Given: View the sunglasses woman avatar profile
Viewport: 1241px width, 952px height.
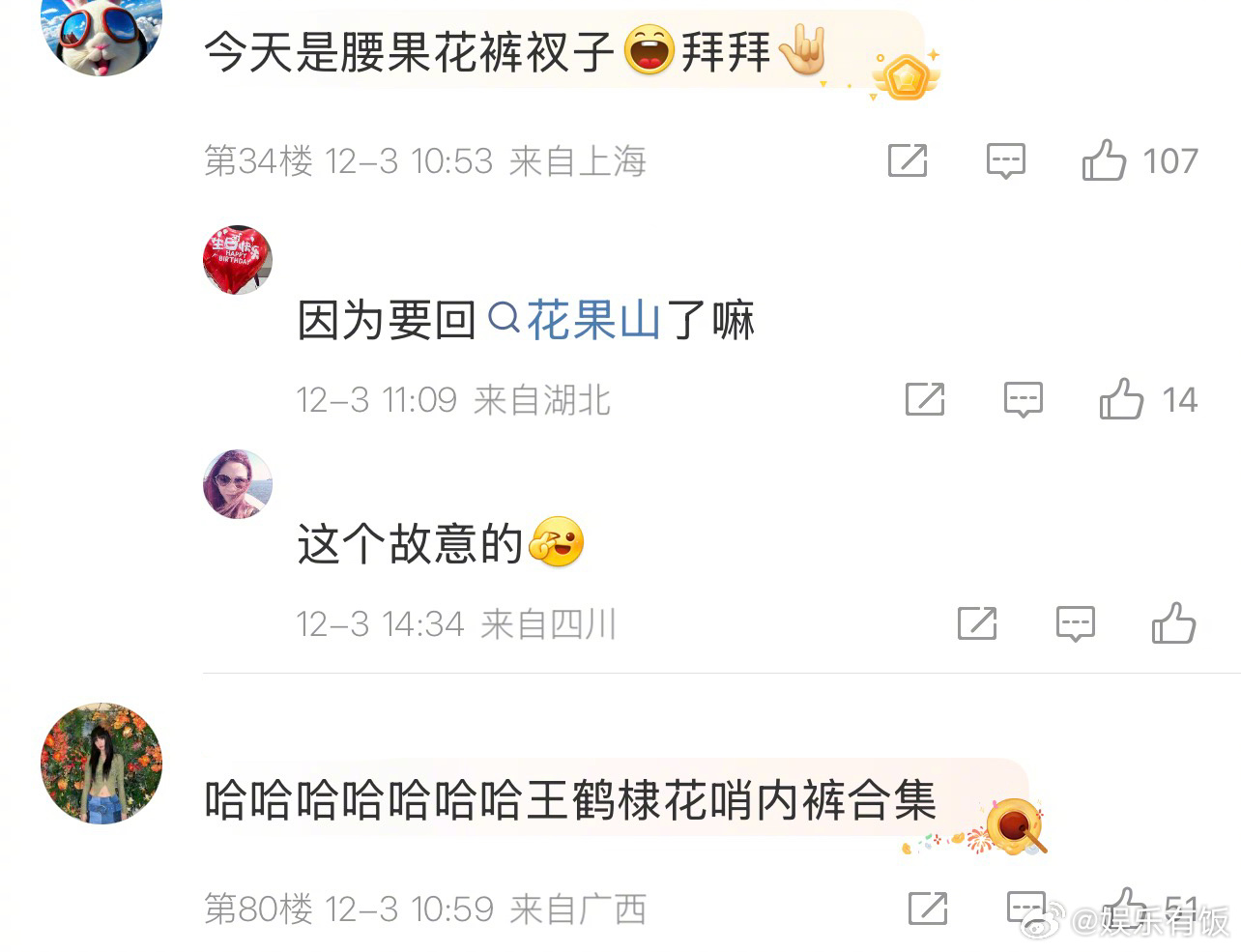Looking at the screenshot, I should pos(238,484).
